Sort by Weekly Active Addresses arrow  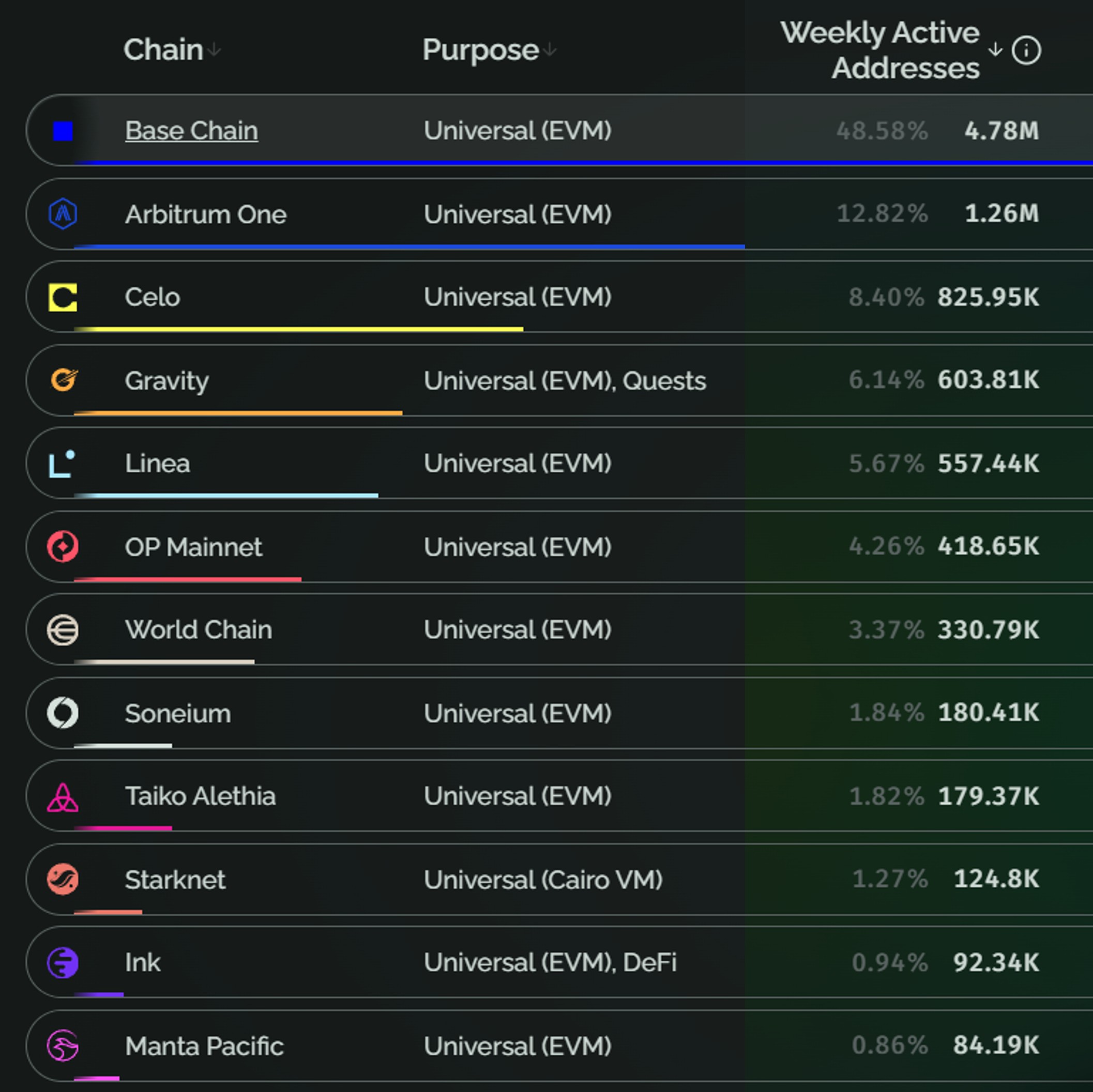[995, 50]
